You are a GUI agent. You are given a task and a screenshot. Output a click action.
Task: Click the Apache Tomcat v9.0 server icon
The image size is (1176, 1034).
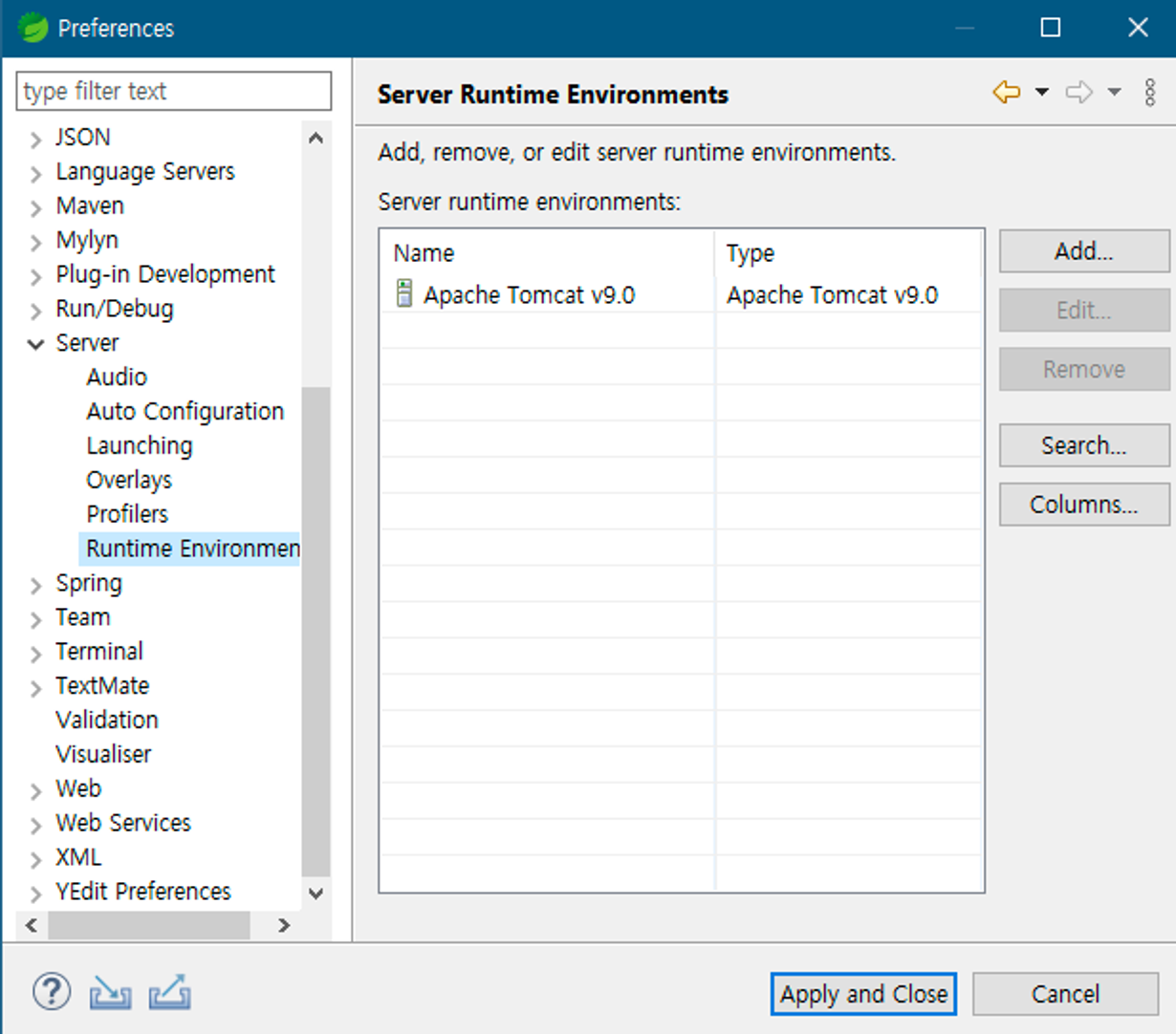[x=404, y=293]
